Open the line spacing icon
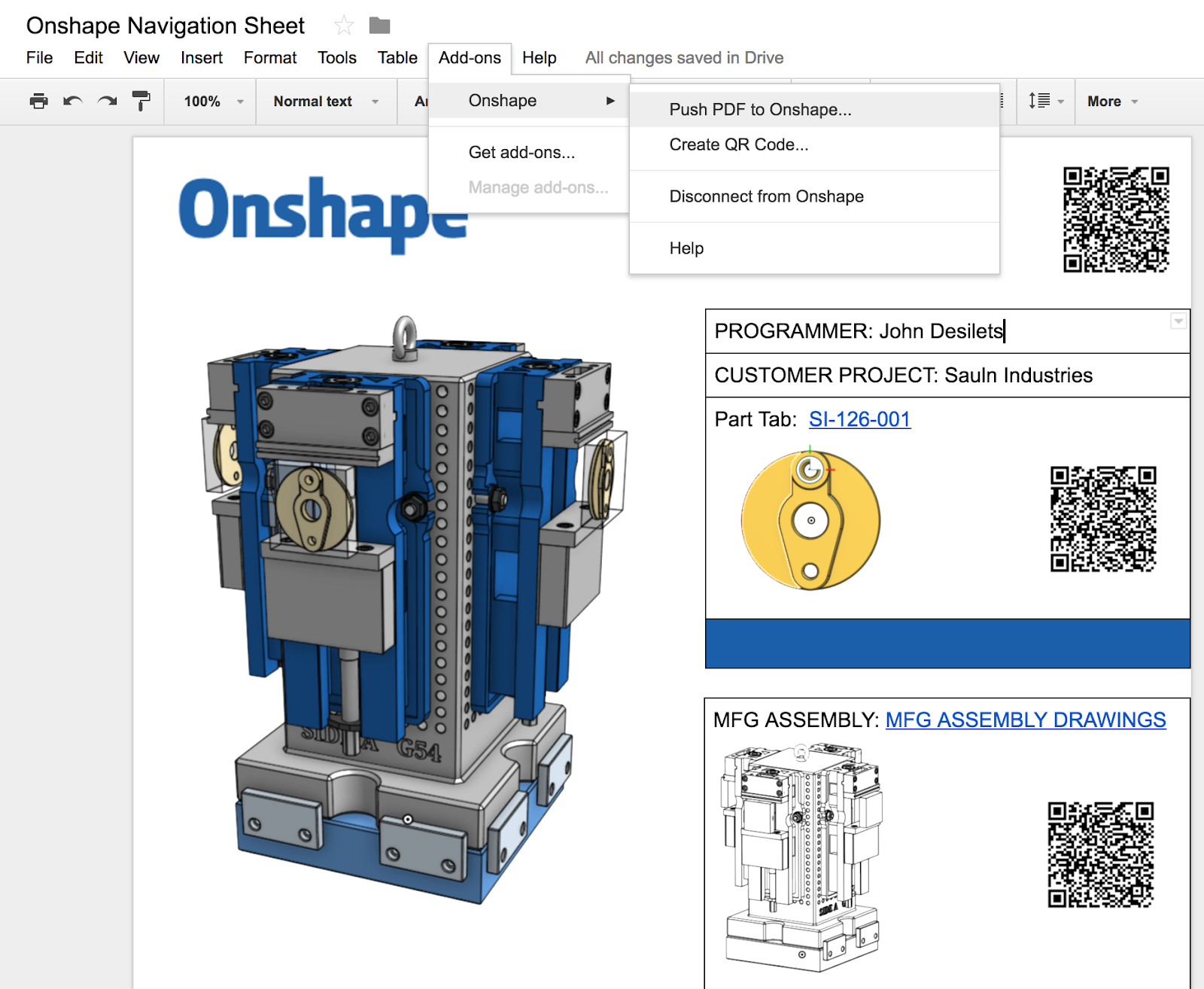 [1046, 101]
